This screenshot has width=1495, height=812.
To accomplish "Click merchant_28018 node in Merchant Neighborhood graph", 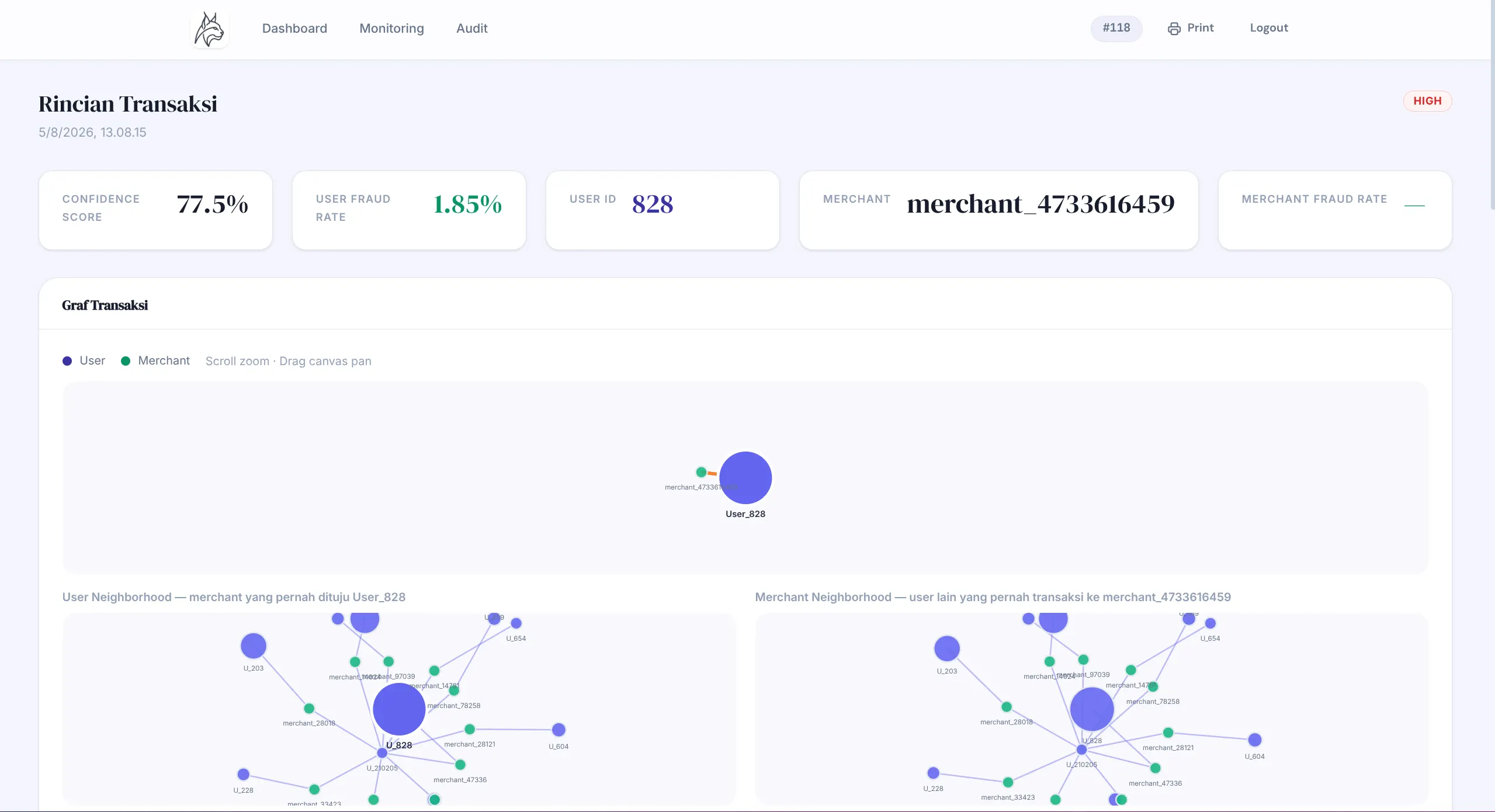I will coord(1006,707).
